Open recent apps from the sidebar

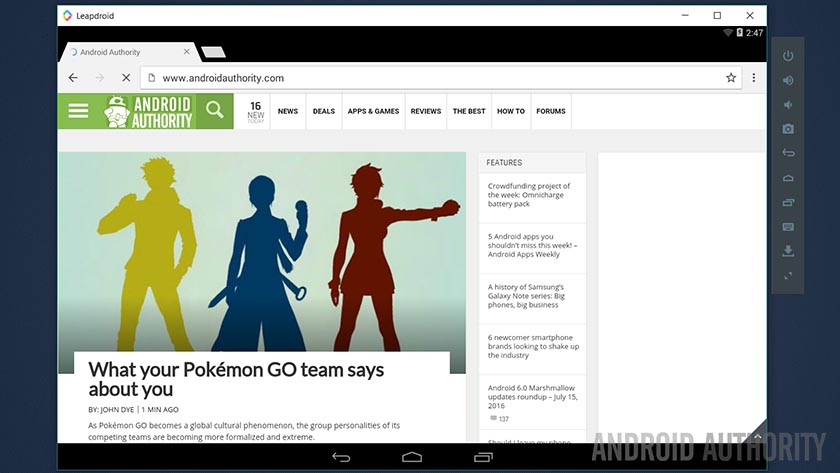click(x=788, y=203)
